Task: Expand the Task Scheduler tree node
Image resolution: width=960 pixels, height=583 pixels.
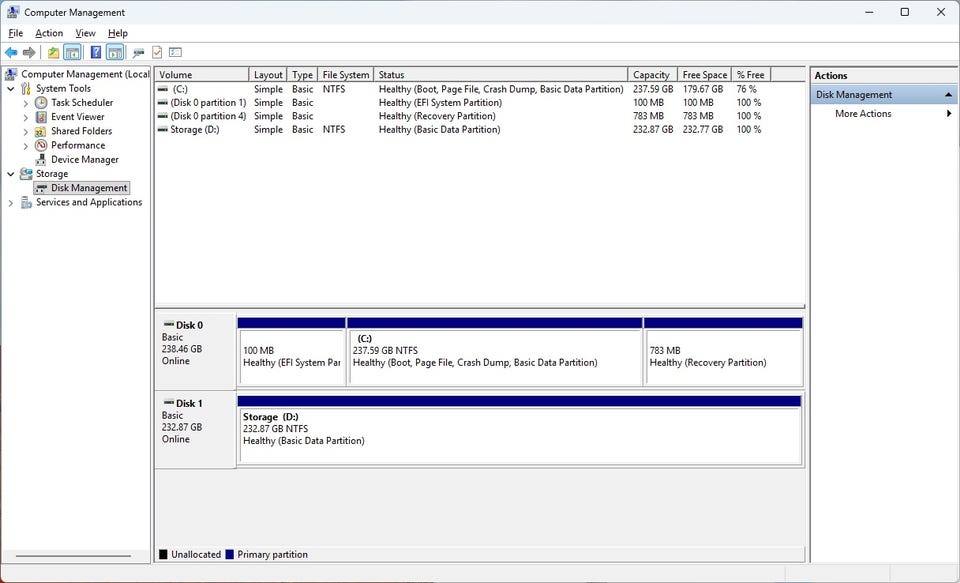Action: tap(26, 103)
